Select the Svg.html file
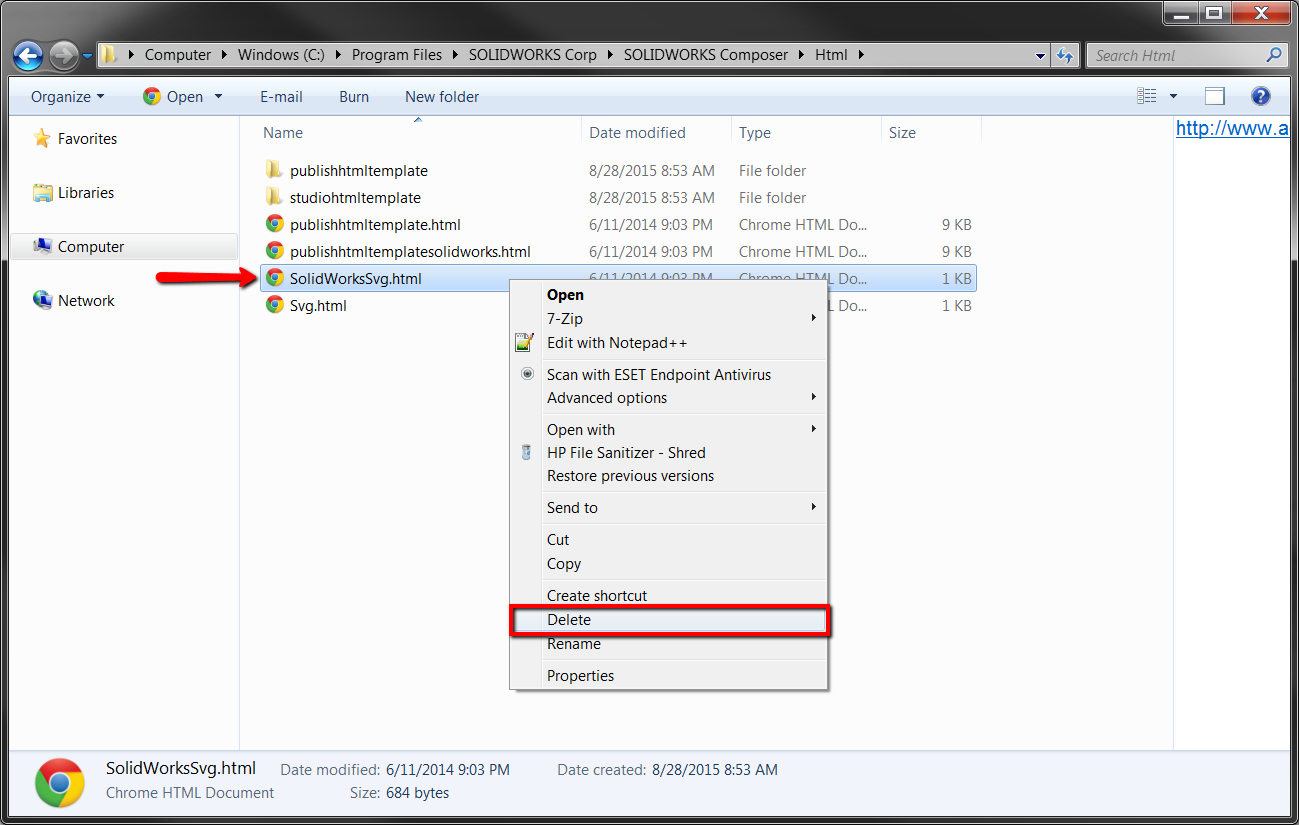The image size is (1299, 825). (x=318, y=306)
